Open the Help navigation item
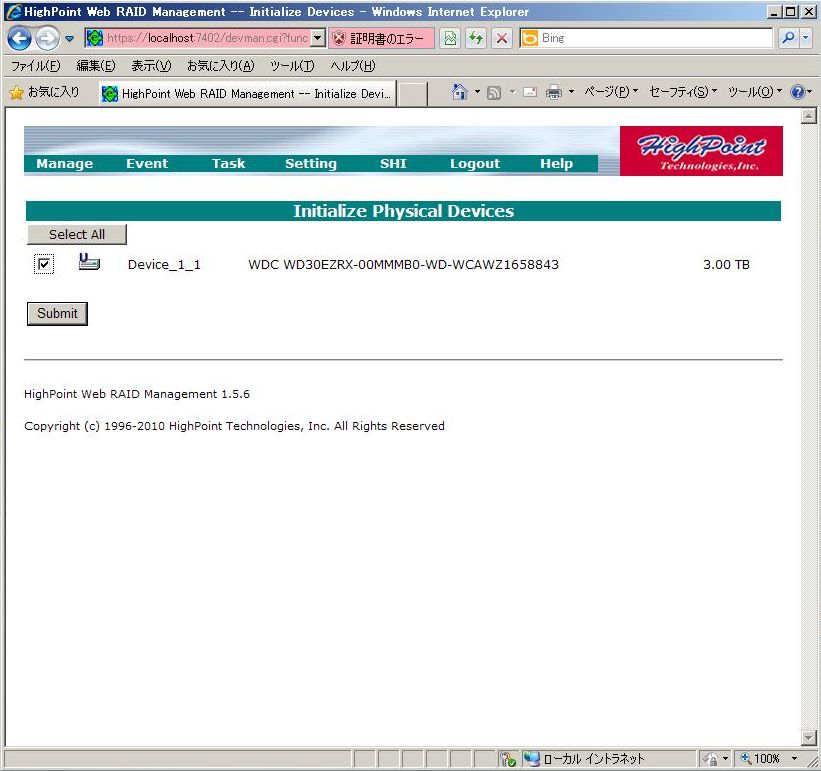Viewport: 821px width, 771px height. pos(557,163)
